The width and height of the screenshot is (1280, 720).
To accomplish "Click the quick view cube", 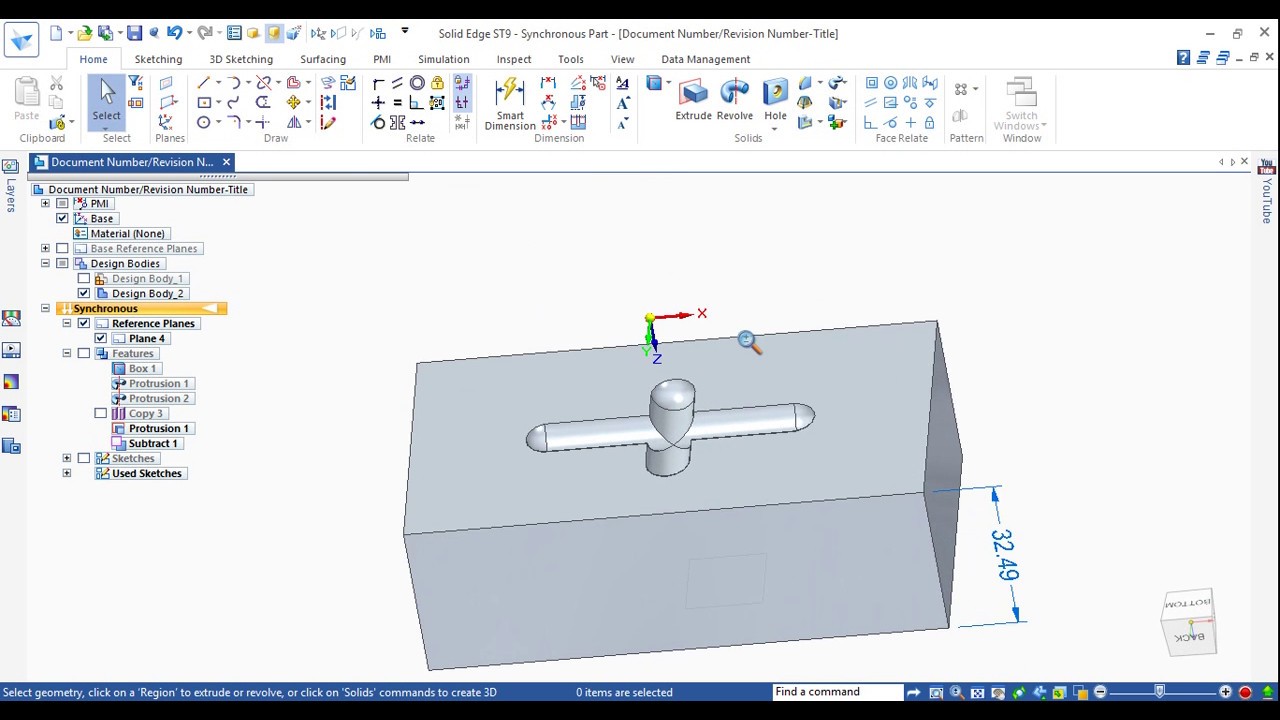I will coord(1188,622).
